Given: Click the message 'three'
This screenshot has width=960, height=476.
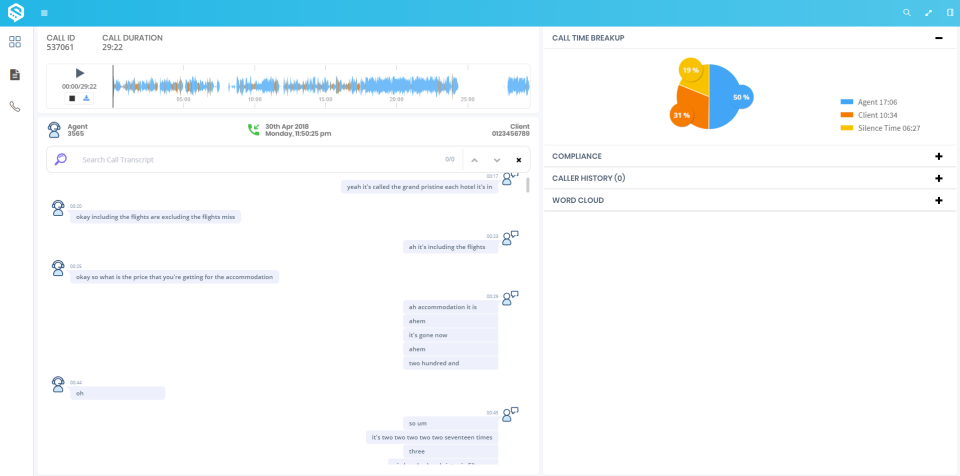Looking at the screenshot, I should coord(451,451).
